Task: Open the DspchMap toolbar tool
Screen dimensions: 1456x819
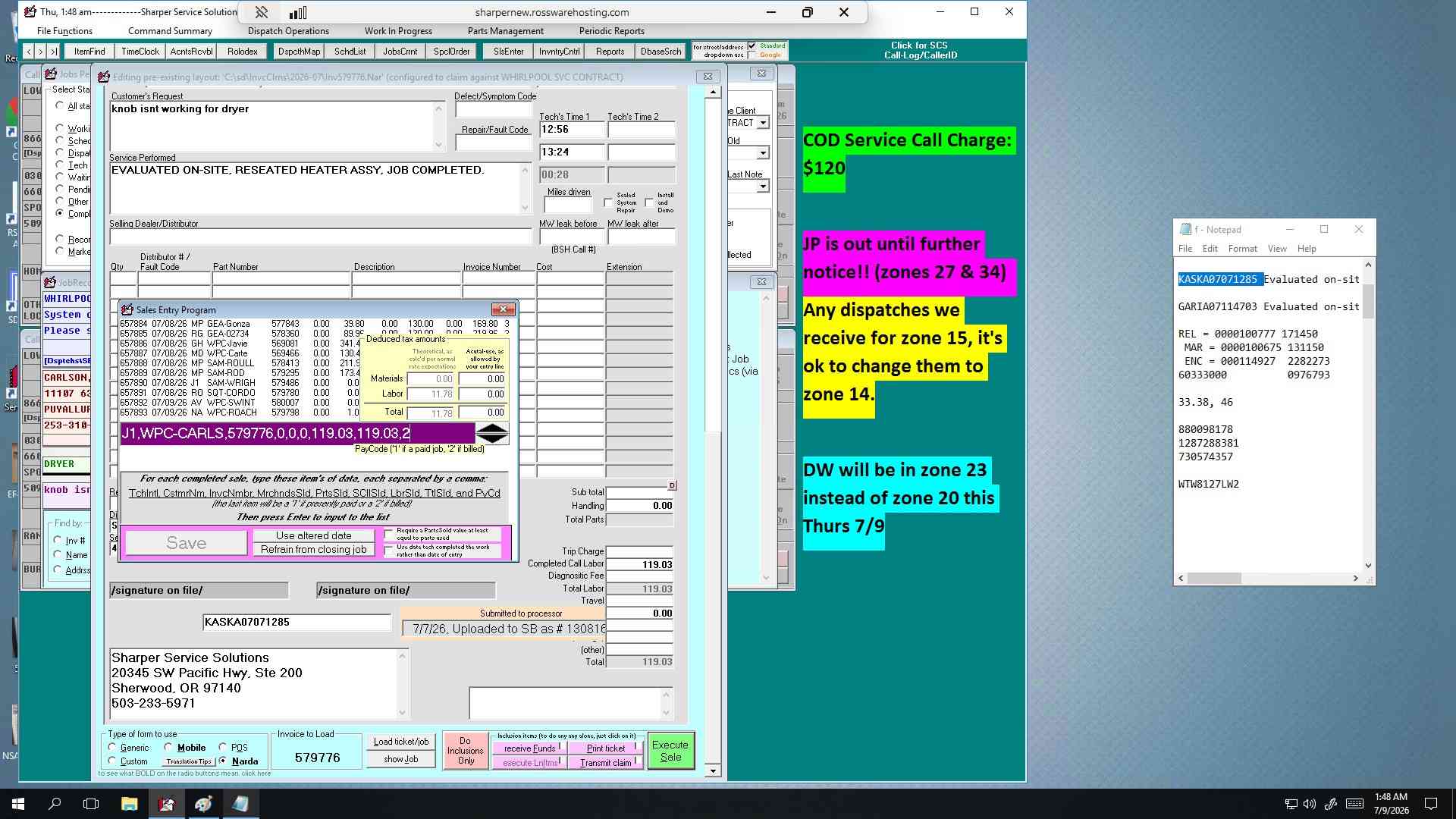Action: [299, 52]
